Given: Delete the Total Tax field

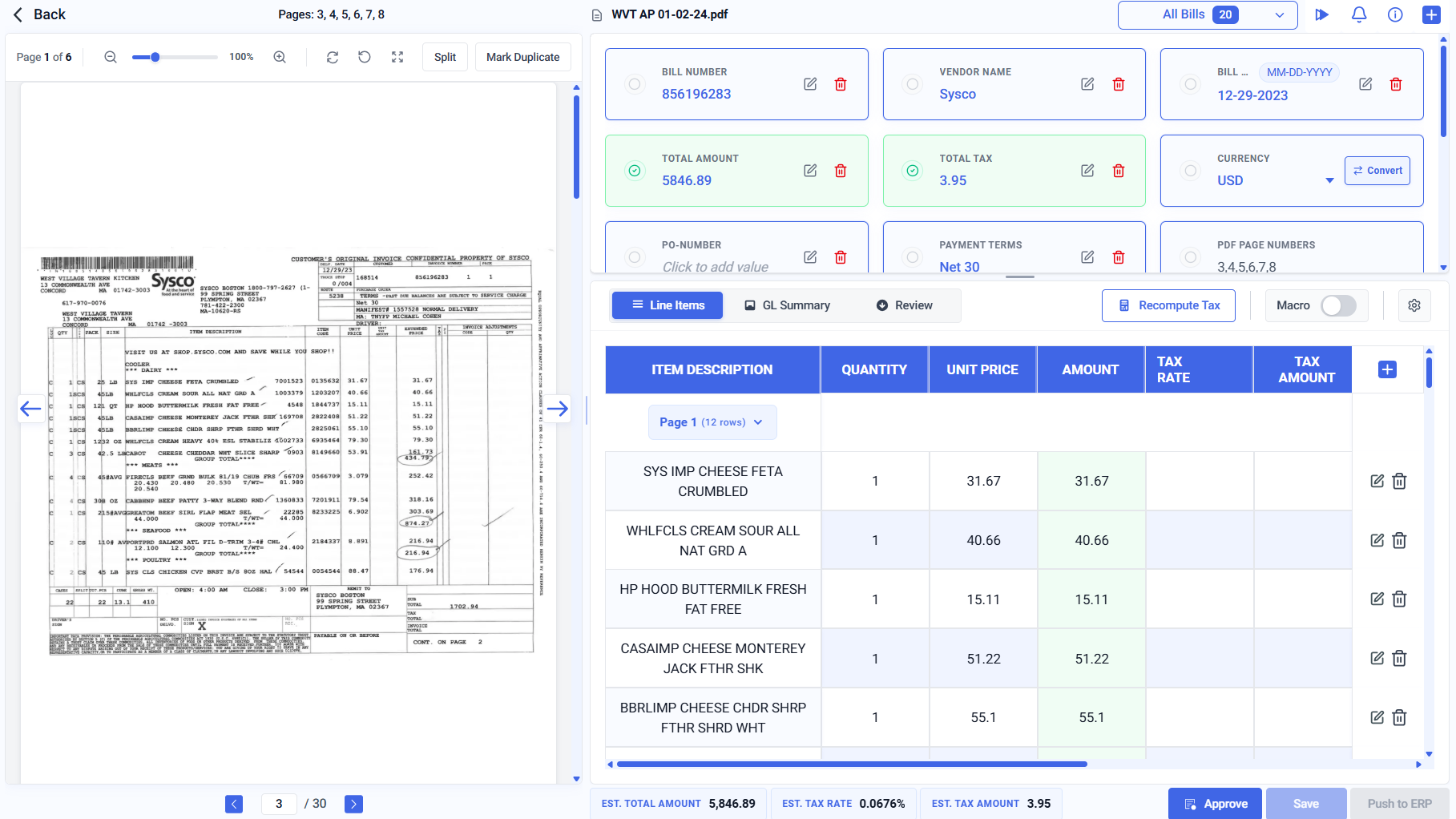Looking at the screenshot, I should coord(1119,171).
